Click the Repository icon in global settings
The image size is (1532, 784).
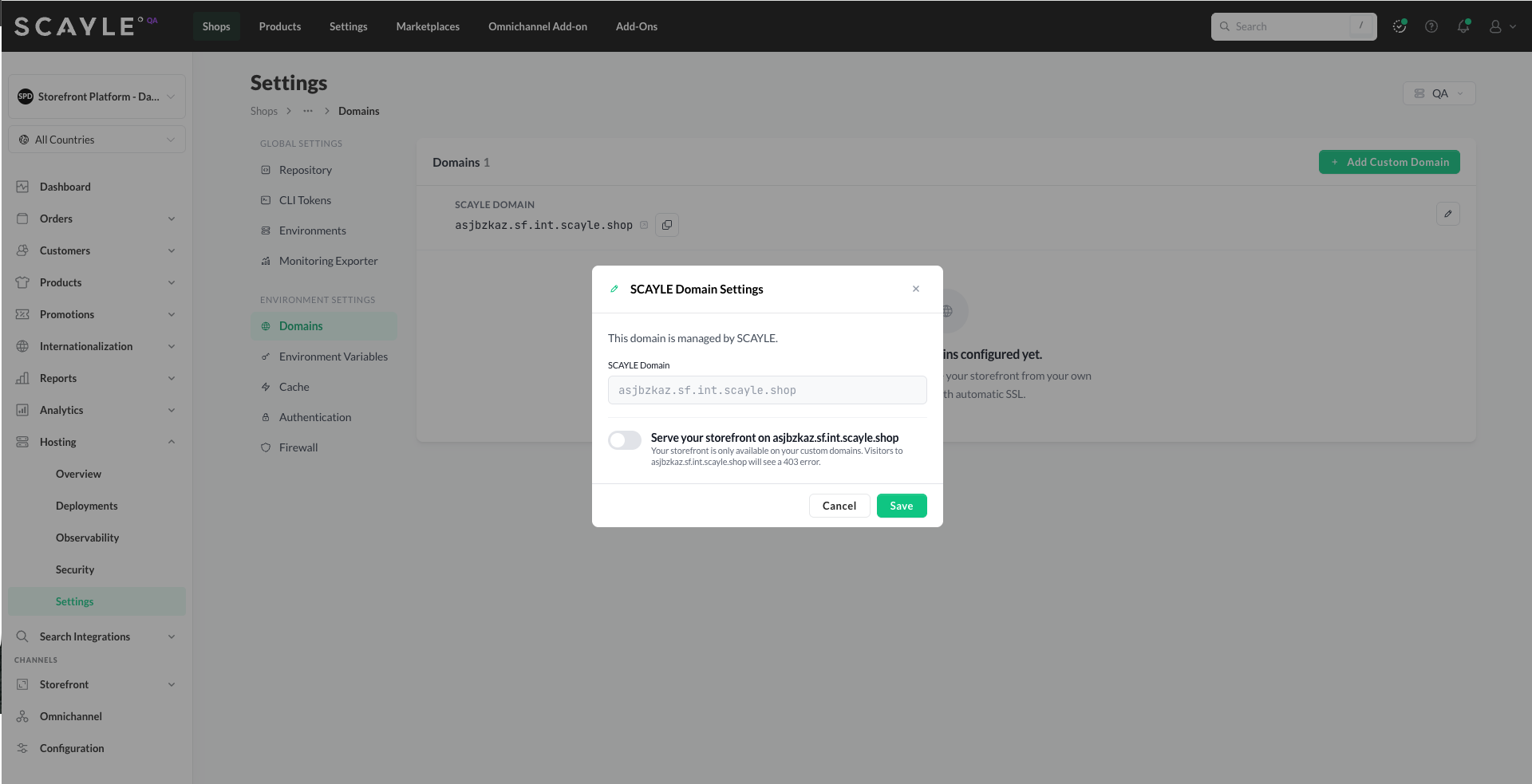click(x=266, y=170)
